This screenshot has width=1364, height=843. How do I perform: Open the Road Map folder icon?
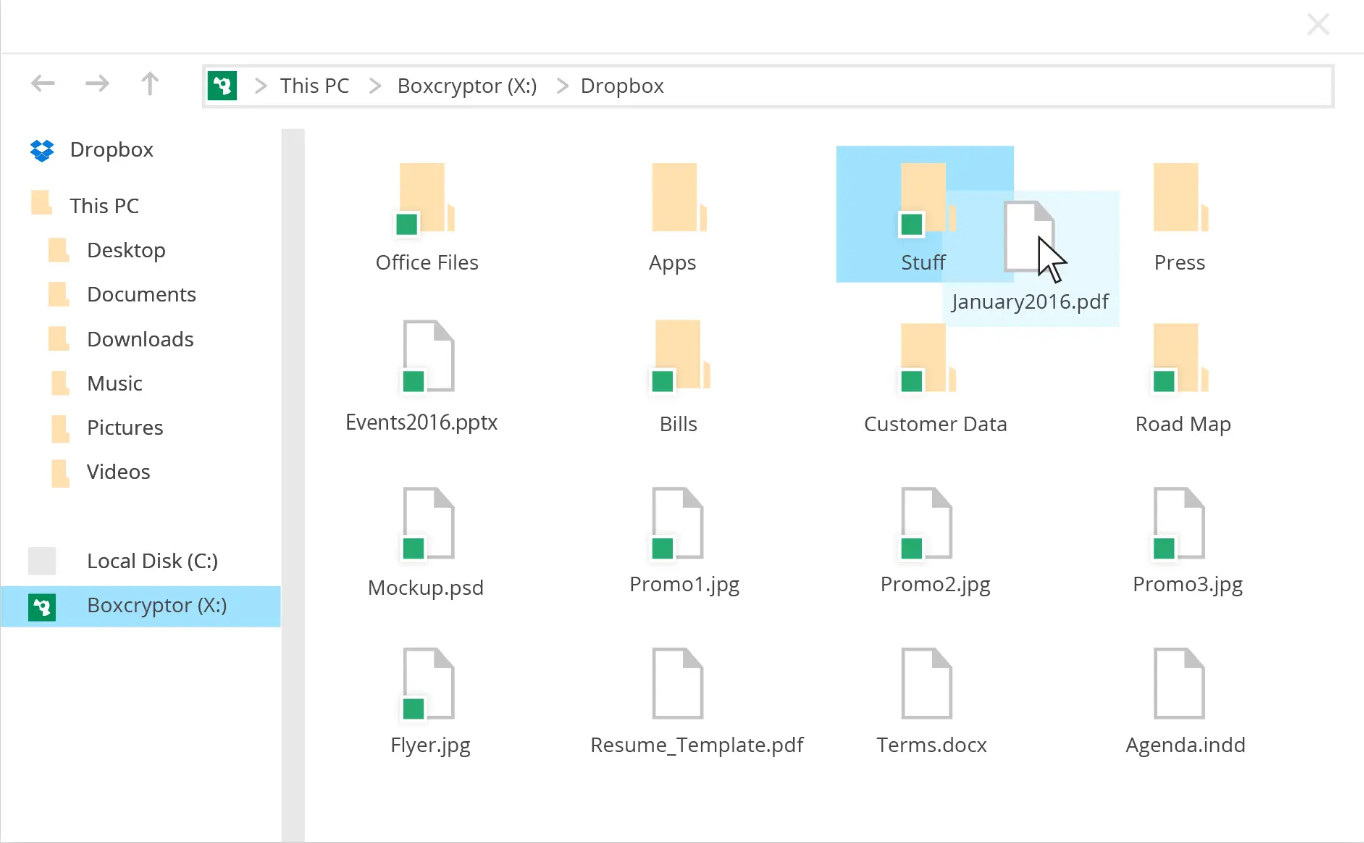(1182, 357)
